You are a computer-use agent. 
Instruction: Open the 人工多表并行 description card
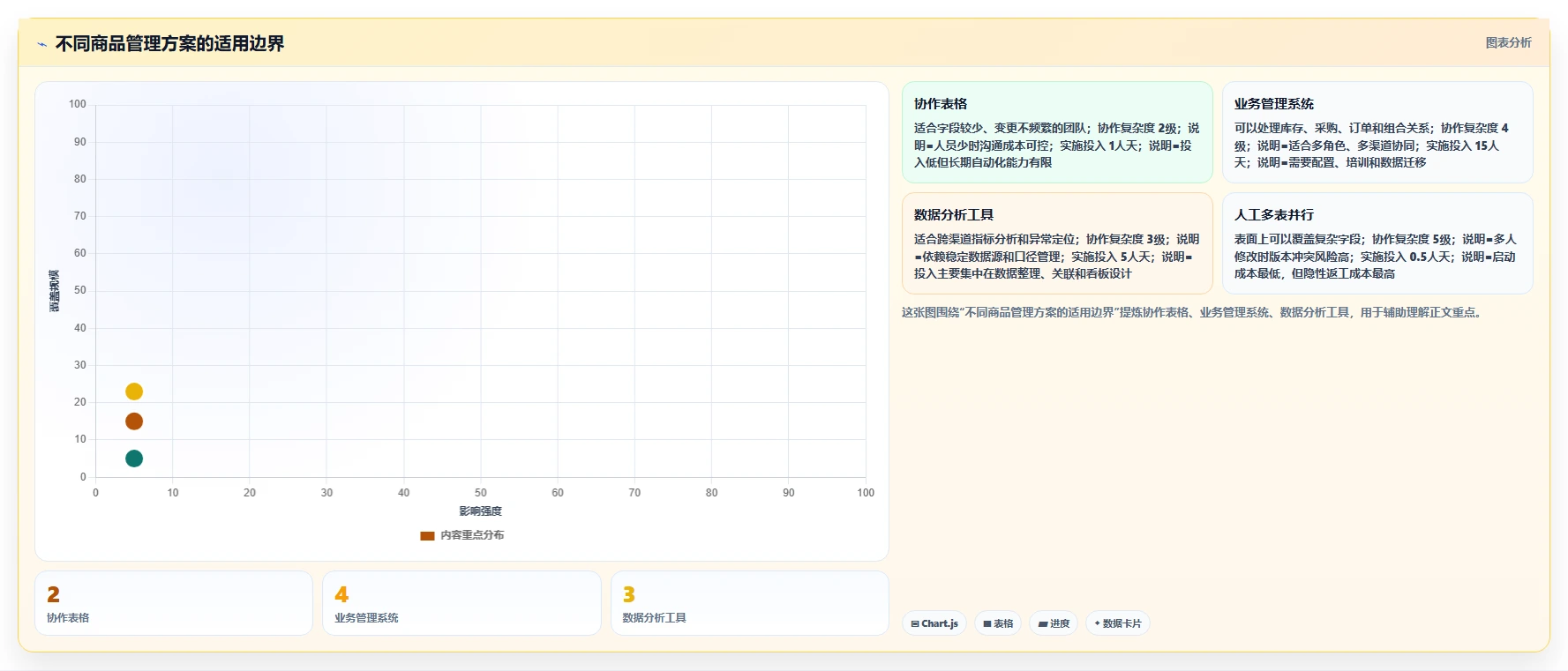pyautogui.click(x=1377, y=243)
